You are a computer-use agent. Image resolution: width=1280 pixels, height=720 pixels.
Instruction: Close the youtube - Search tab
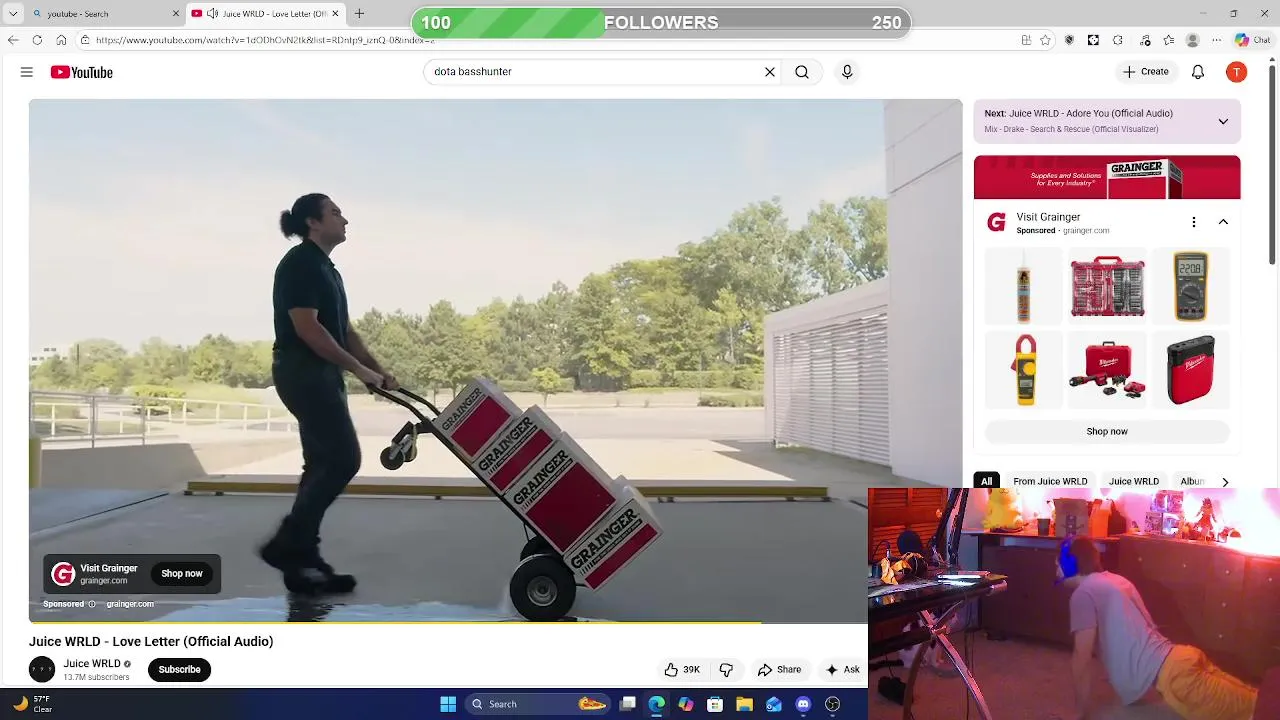tap(176, 14)
